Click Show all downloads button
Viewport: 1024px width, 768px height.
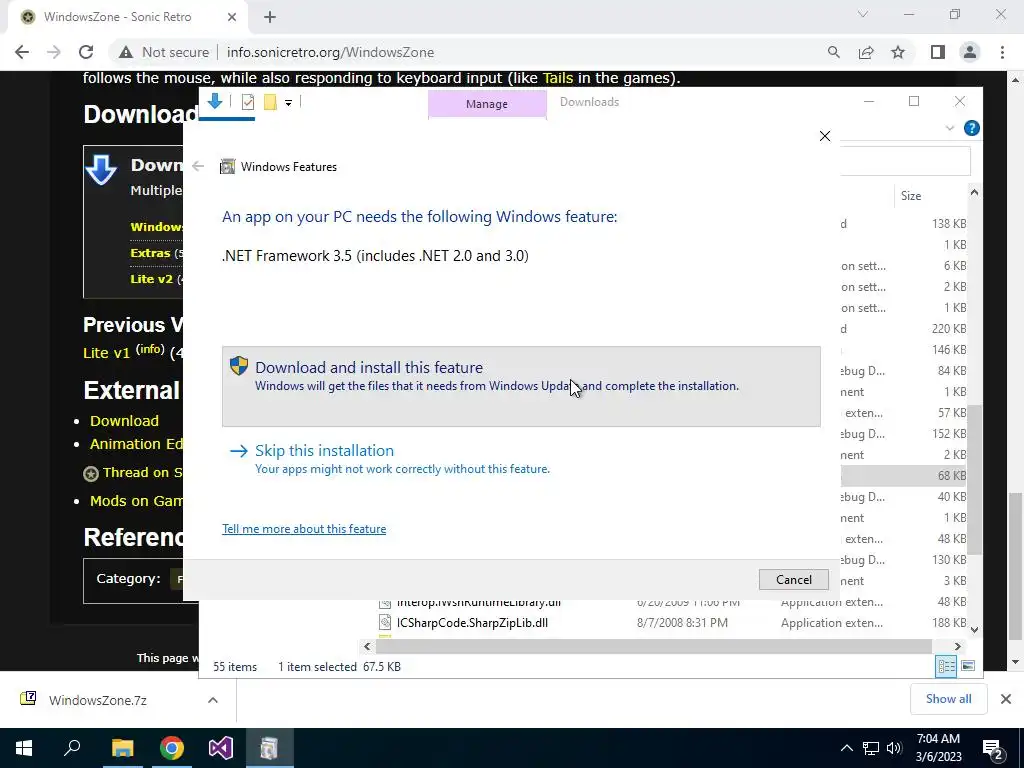948,699
